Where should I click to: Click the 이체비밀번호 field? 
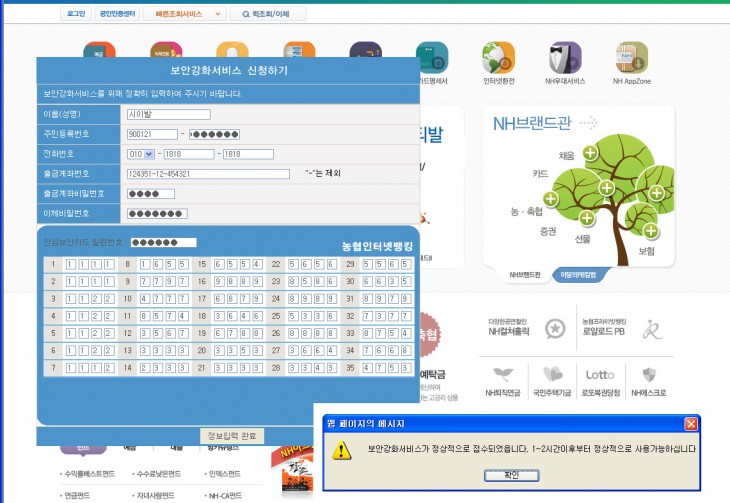click(157, 214)
